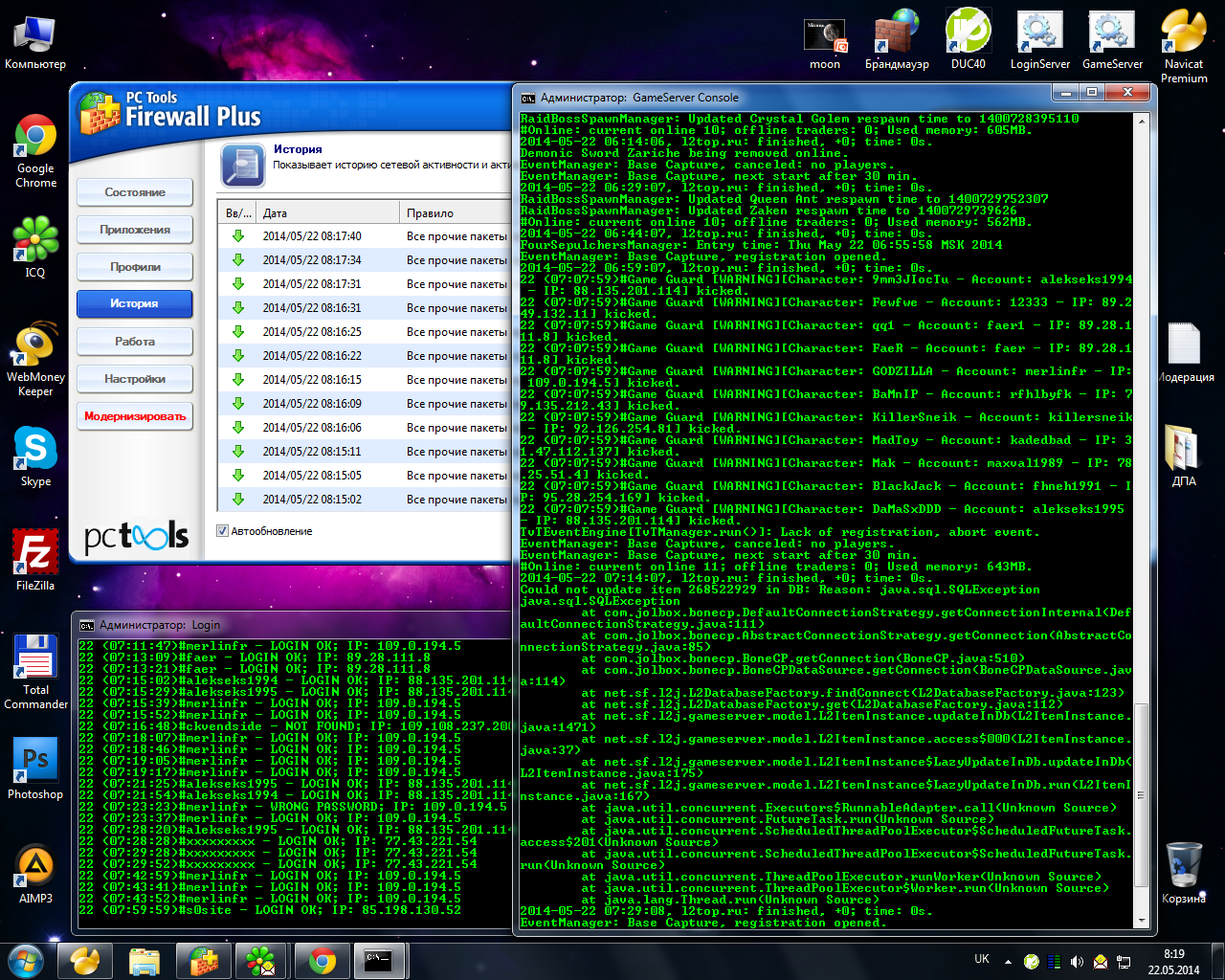Open GameServer Console system menu icon

point(528,98)
